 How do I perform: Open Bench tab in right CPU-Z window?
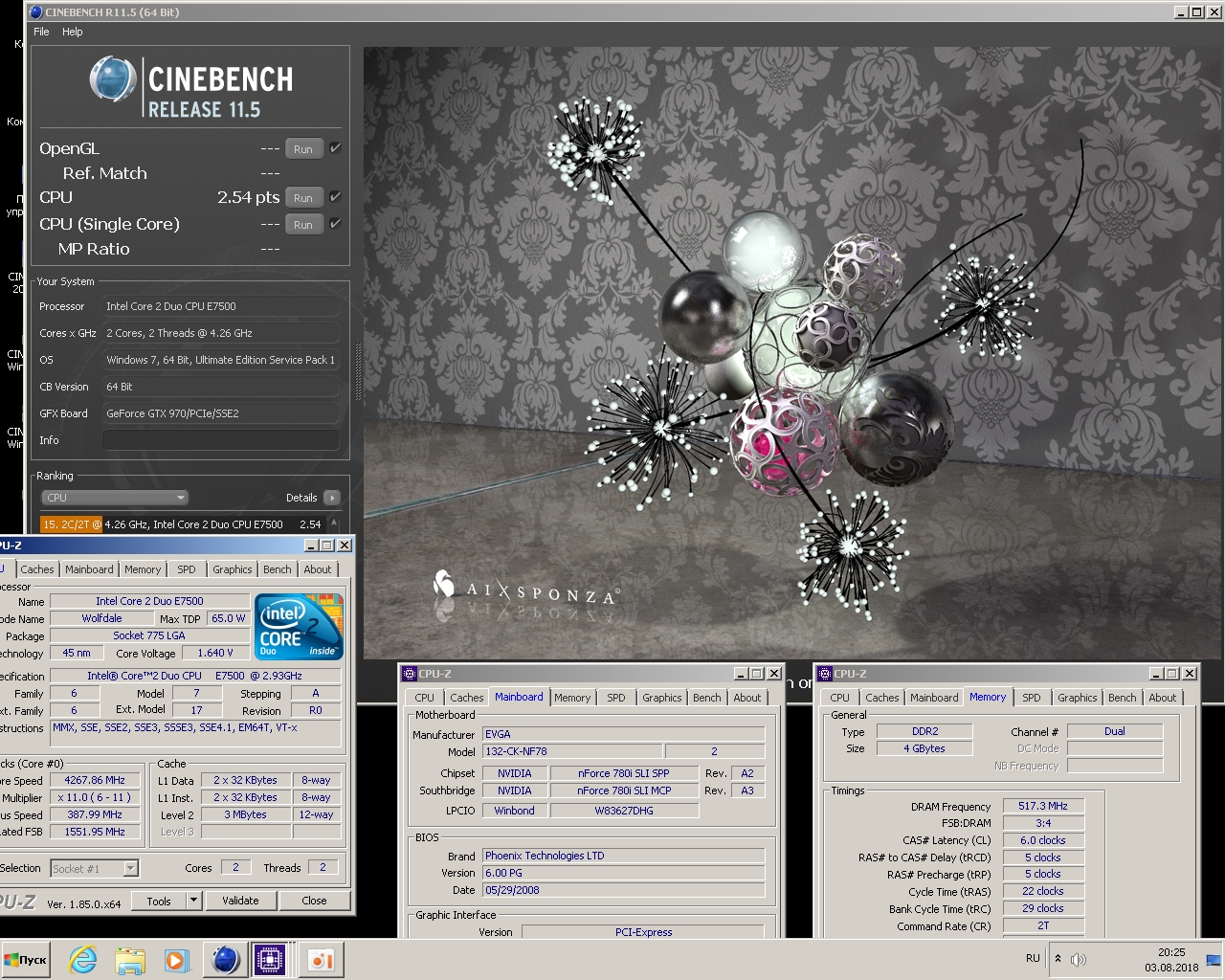pos(1123,698)
